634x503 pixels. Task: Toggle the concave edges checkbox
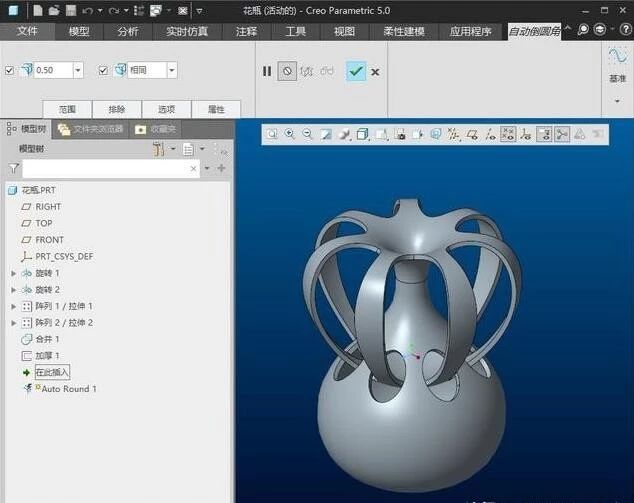103,70
